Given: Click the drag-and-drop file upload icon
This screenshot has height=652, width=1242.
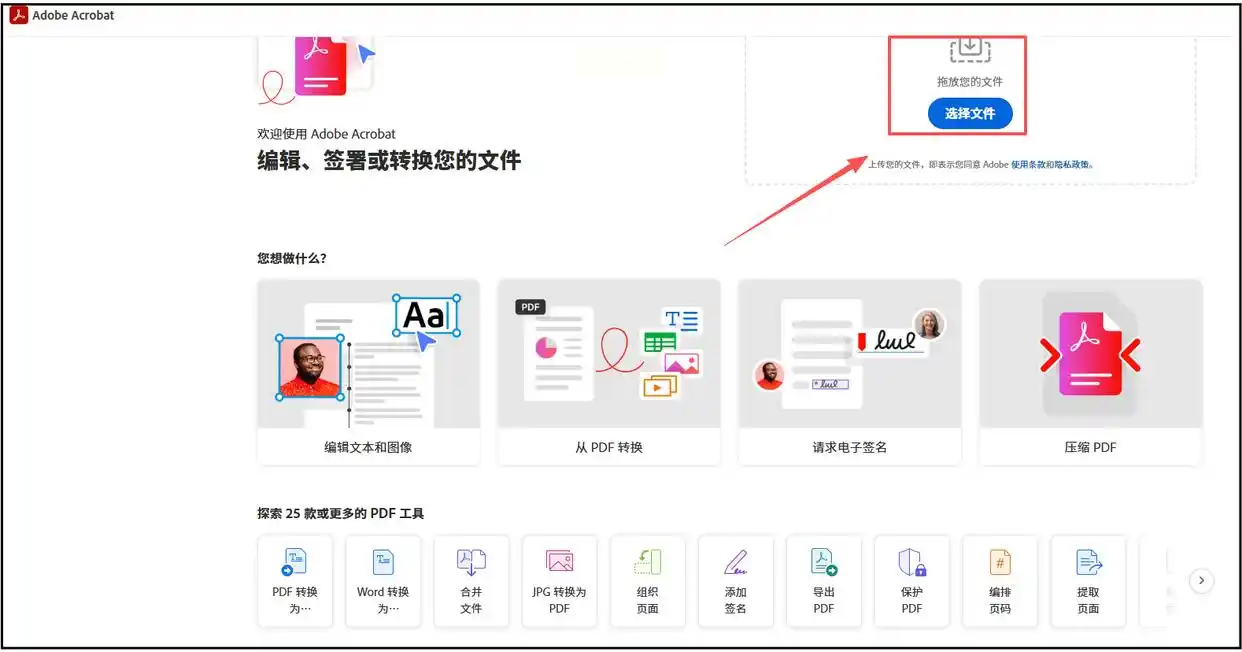Looking at the screenshot, I should 969,49.
